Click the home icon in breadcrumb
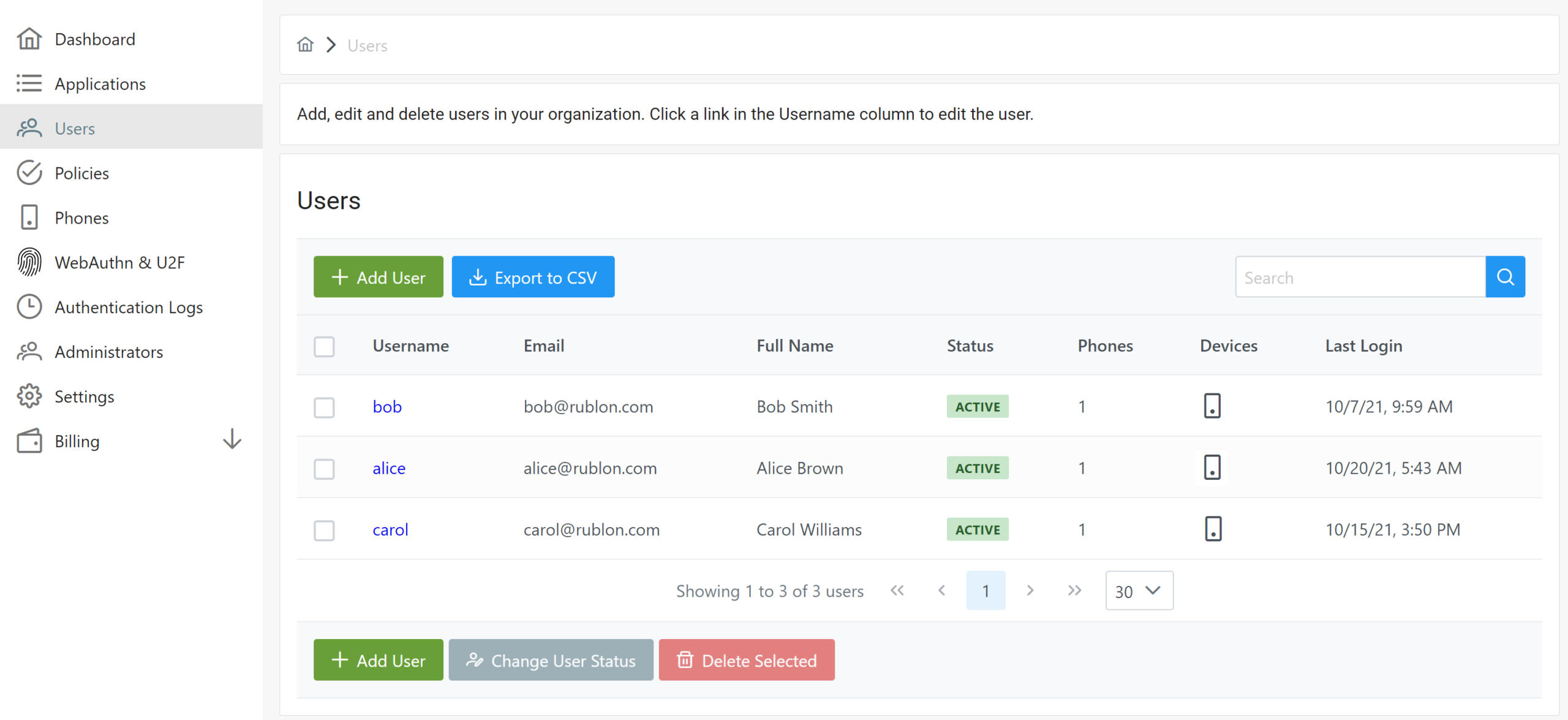Screen dimensions: 1568x720 (305, 45)
